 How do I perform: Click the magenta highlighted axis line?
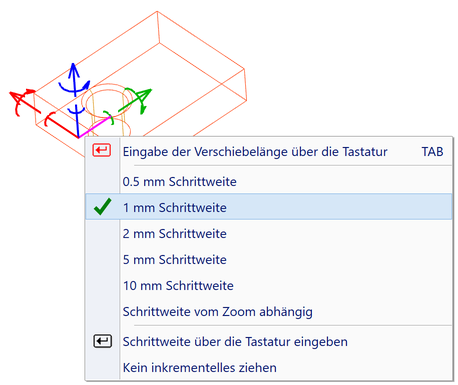click(x=95, y=127)
